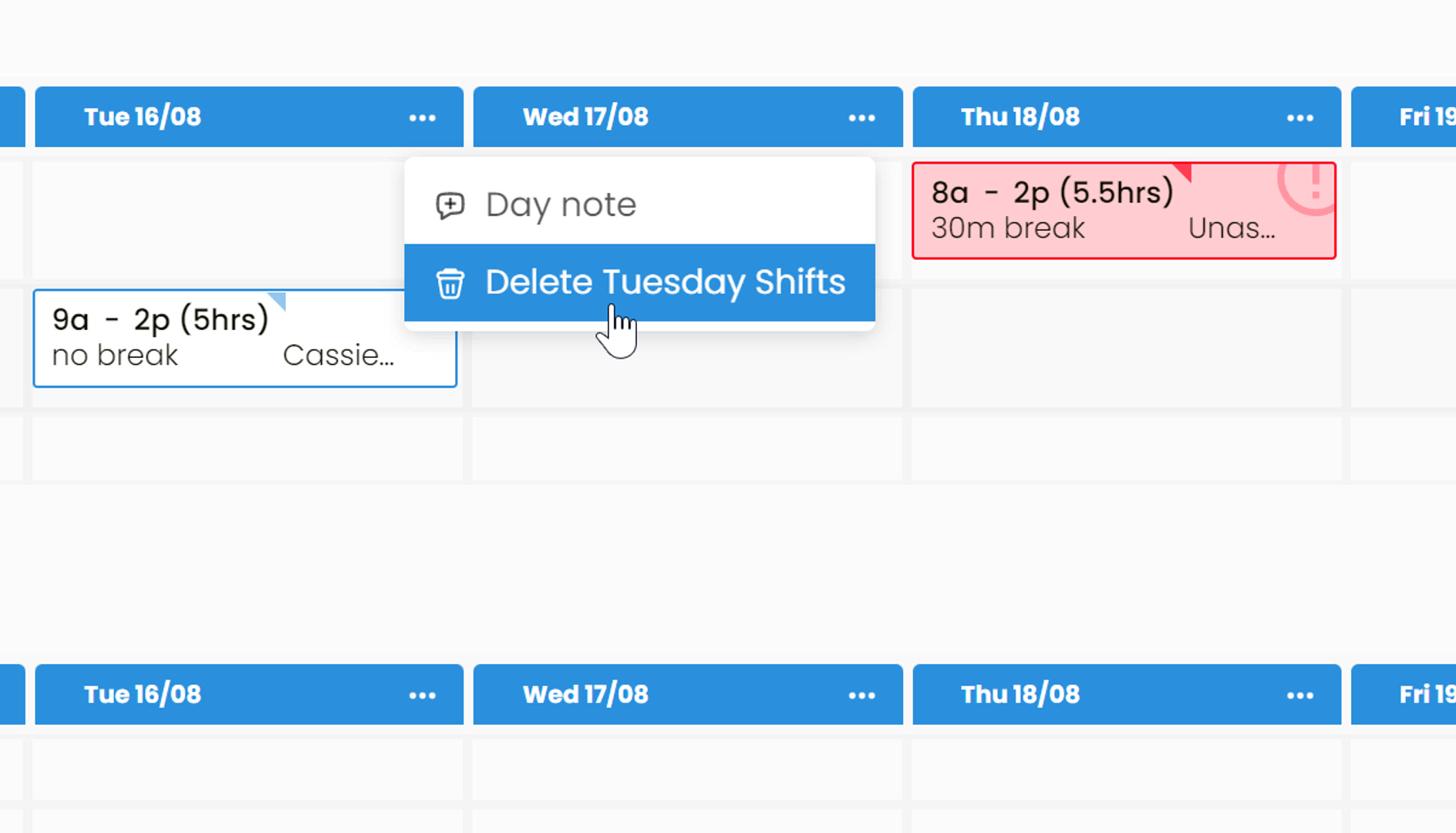
Task: Click the top Tue 16/08 header label
Action: point(143,117)
